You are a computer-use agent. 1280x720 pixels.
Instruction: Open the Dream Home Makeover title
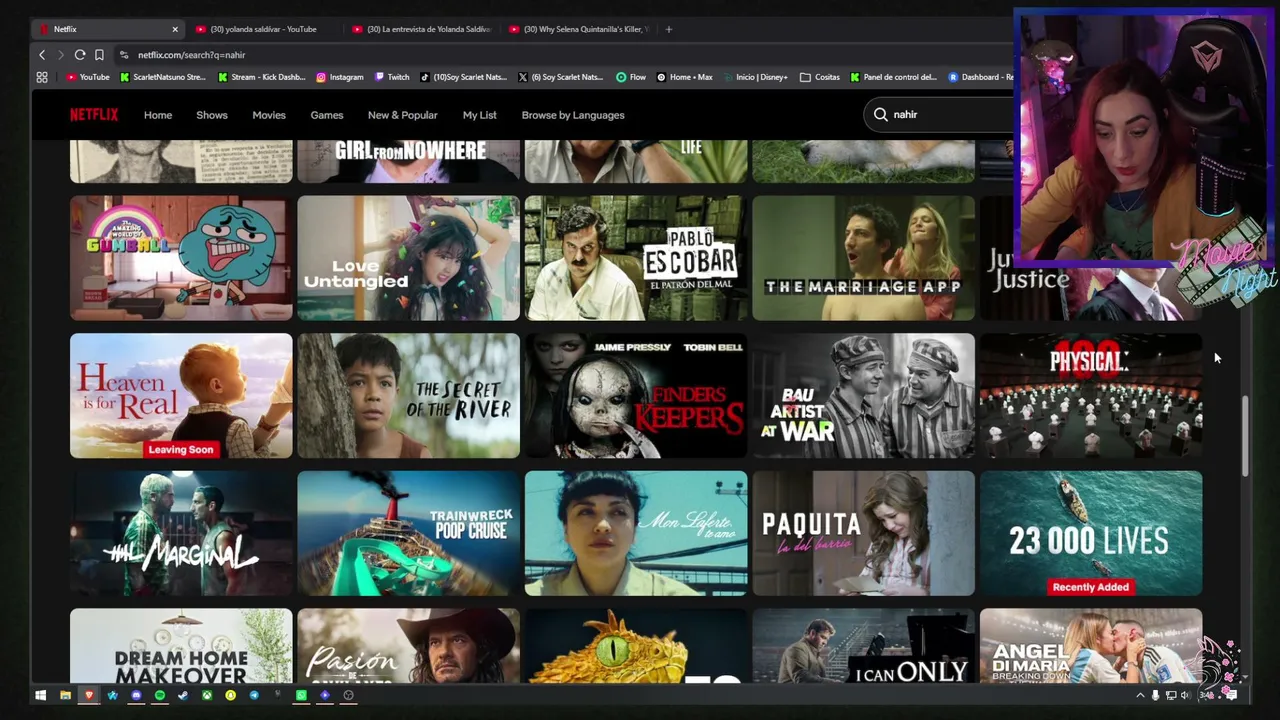tap(181, 646)
